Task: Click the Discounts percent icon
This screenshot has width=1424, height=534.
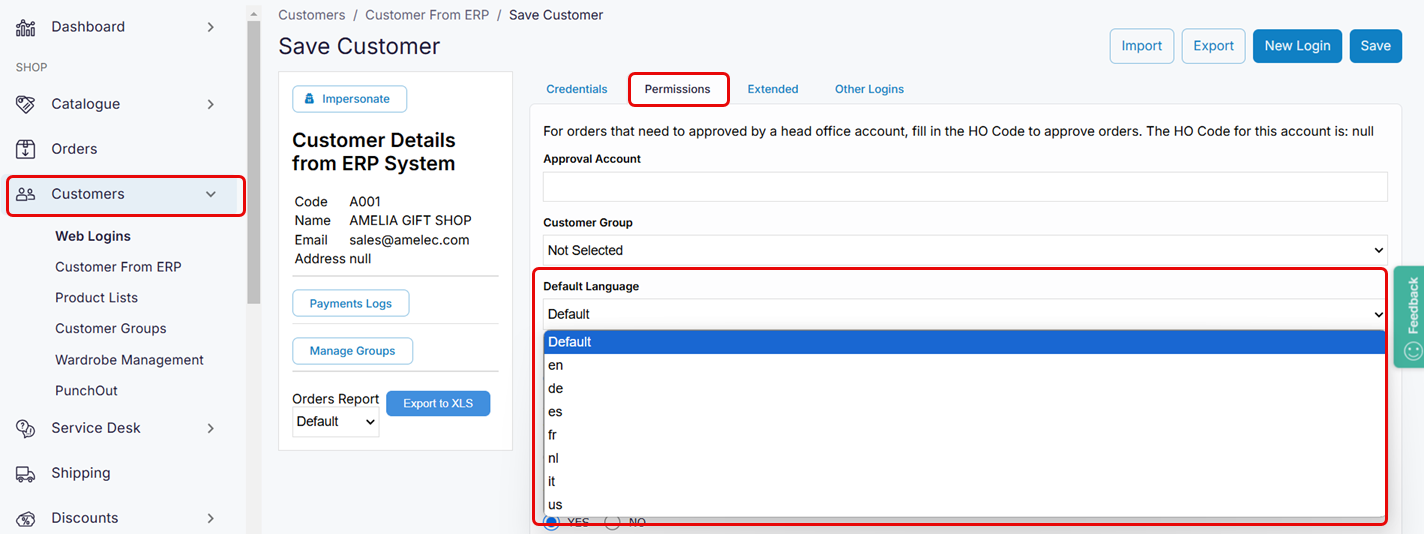Action: (26, 518)
